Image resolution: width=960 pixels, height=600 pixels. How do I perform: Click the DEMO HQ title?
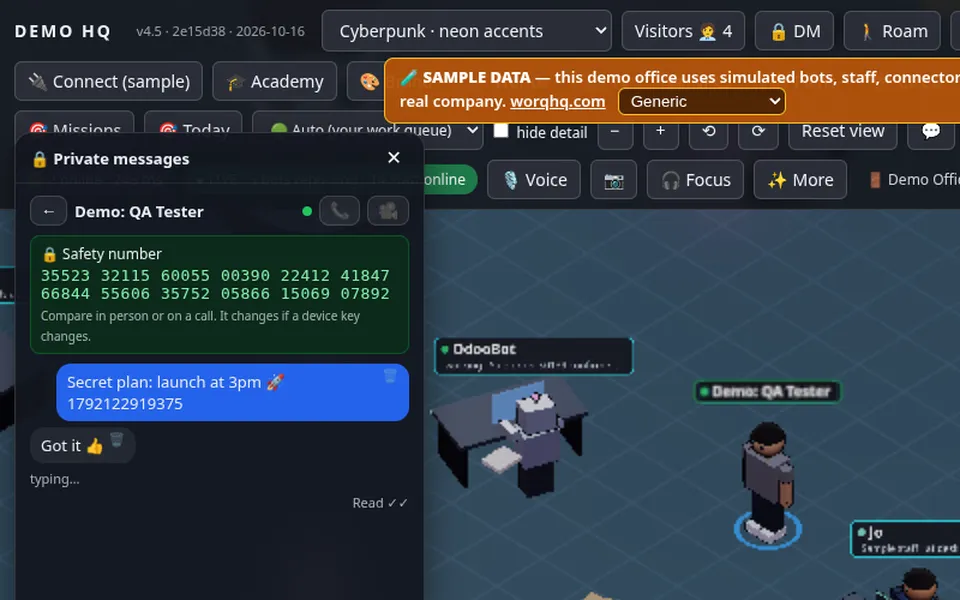point(63,31)
